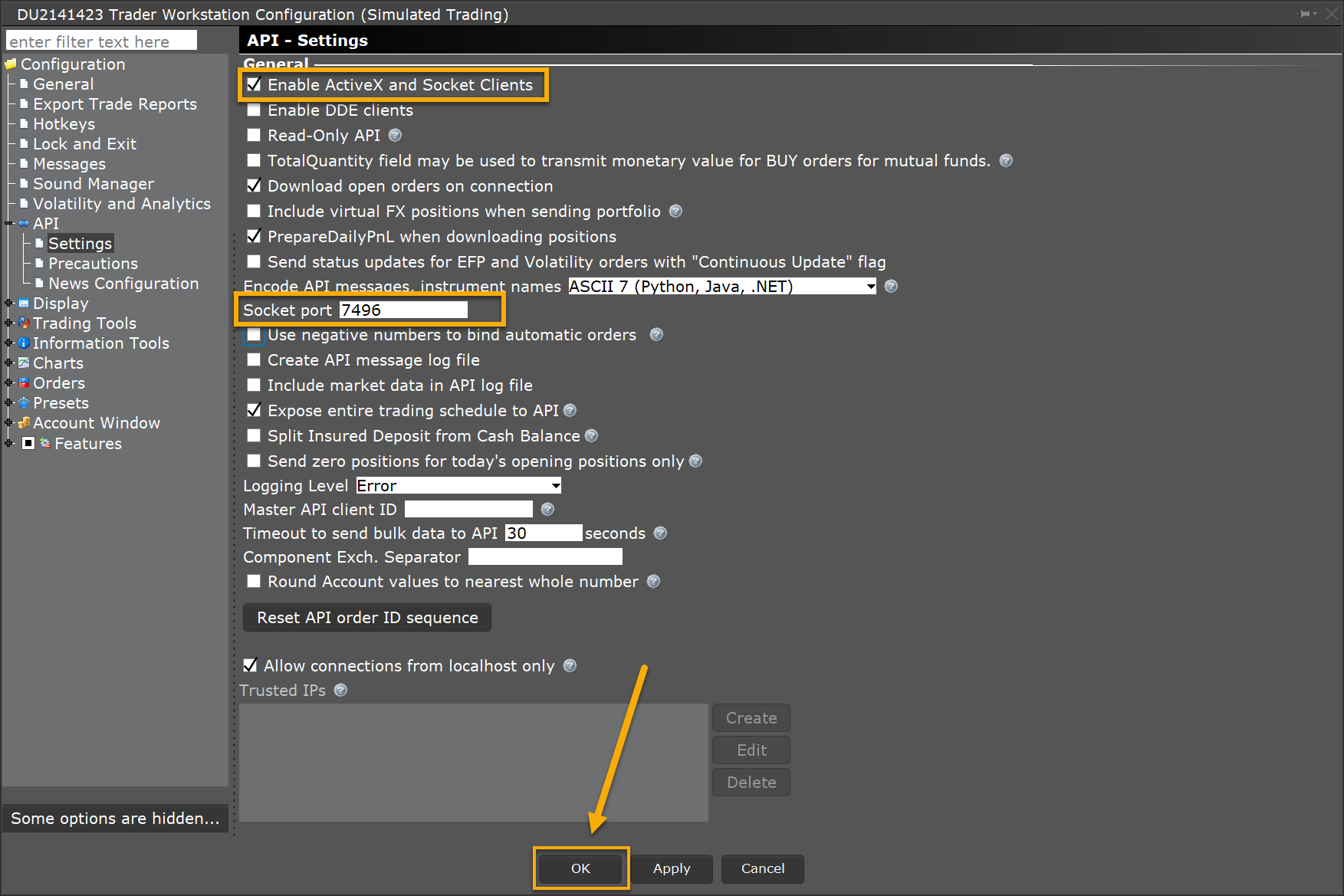Click help icon beside TotalQuantity field option
This screenshot has height=896, width=1344.
pos(1006,160)
